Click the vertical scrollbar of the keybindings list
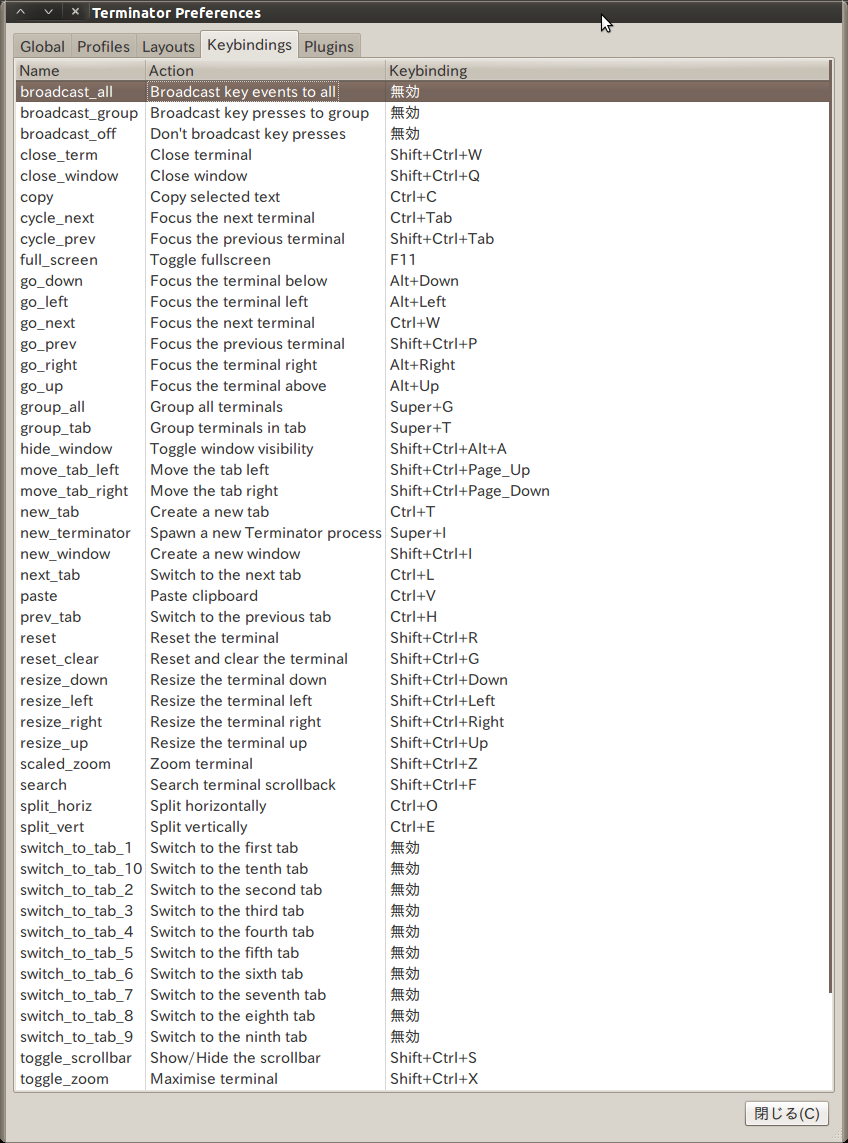 pos(831,525)
